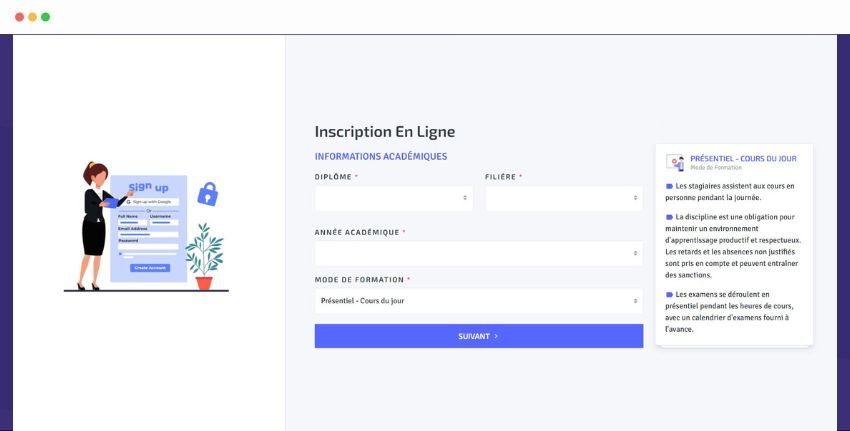The height and width of the screenshot is (431, 850).
Task: Click the bullet icon beside 'Les examens'
Action: click(x=669, y=295)
